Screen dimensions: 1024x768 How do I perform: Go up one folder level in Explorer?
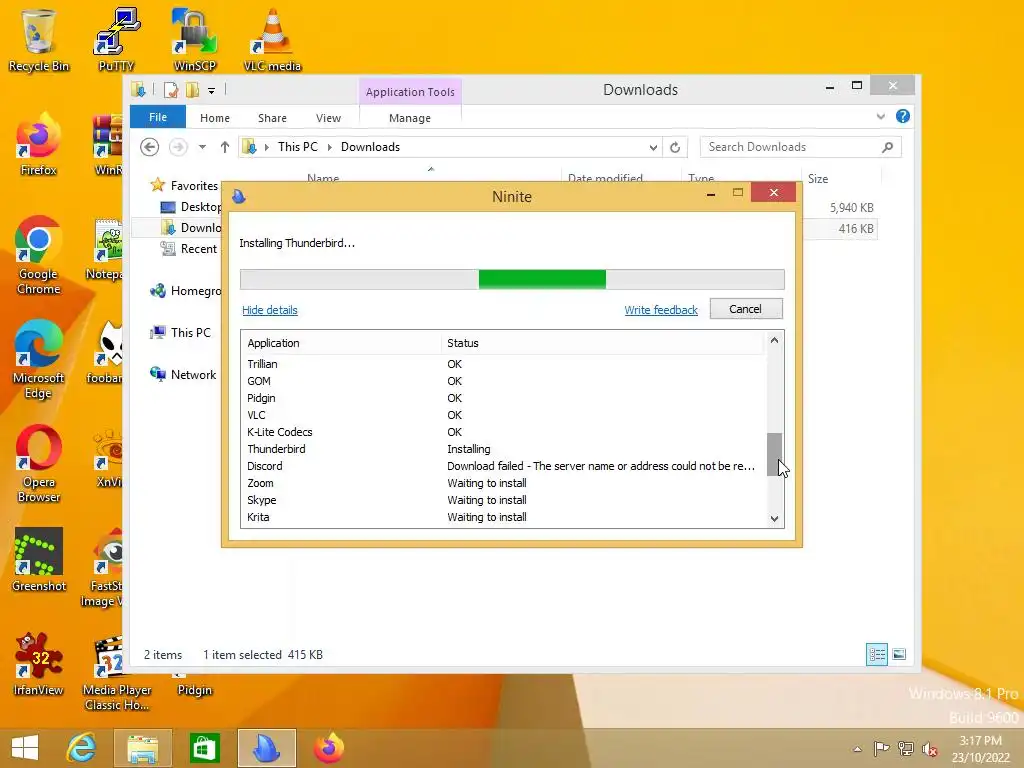[x=225, y=148]
